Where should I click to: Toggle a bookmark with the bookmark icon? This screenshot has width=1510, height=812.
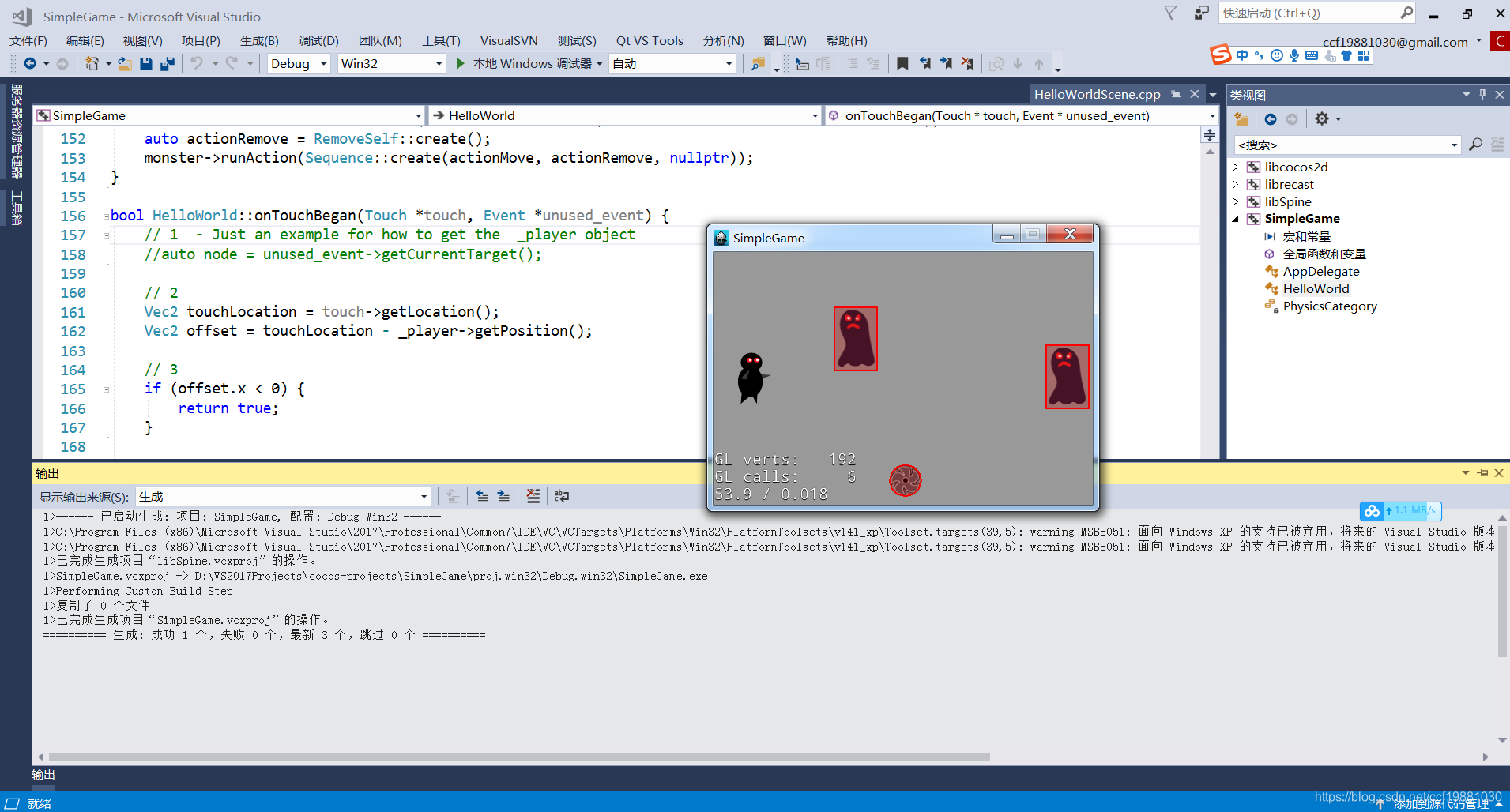(x=902, y=63)
